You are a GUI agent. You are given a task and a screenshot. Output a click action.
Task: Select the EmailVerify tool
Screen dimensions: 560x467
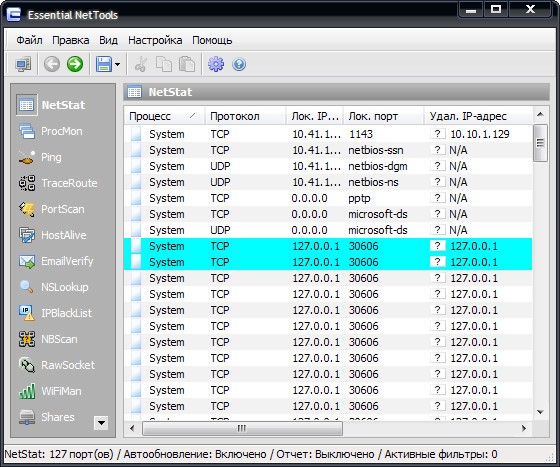pos(56,261)
